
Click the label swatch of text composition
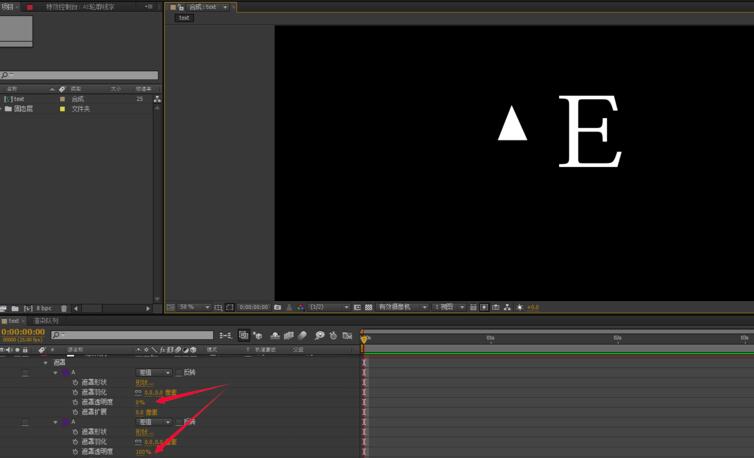click(x=62, y=99)
